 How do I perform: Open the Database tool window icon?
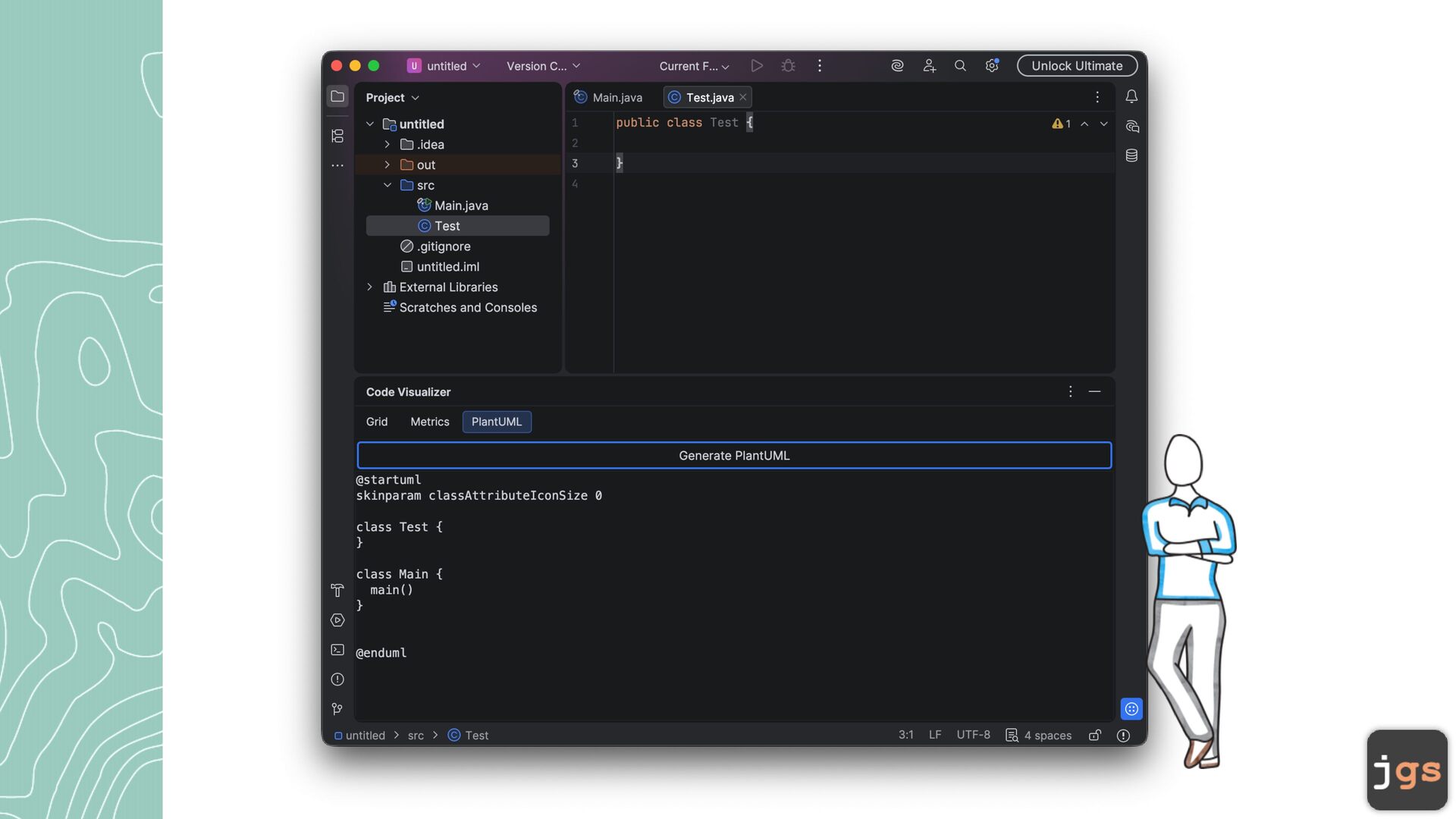[x=1131, y=155]
